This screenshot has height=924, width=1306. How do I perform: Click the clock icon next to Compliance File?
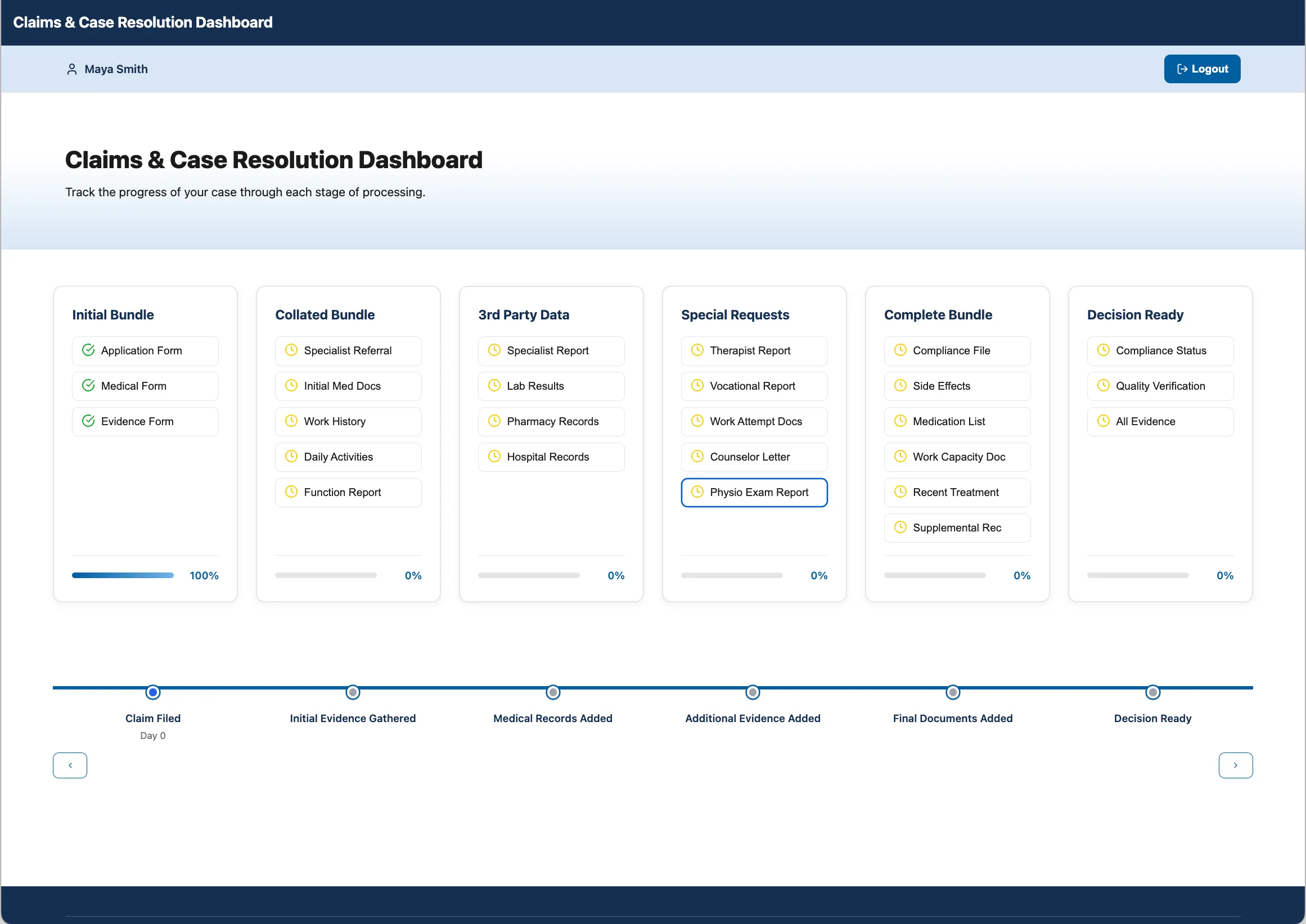[900, 350]
